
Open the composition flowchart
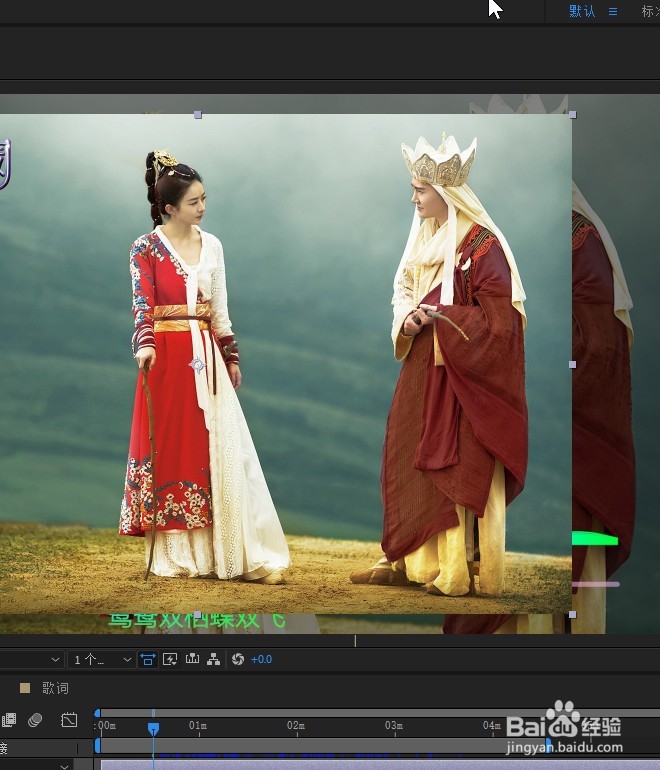[x=214, y=660]
